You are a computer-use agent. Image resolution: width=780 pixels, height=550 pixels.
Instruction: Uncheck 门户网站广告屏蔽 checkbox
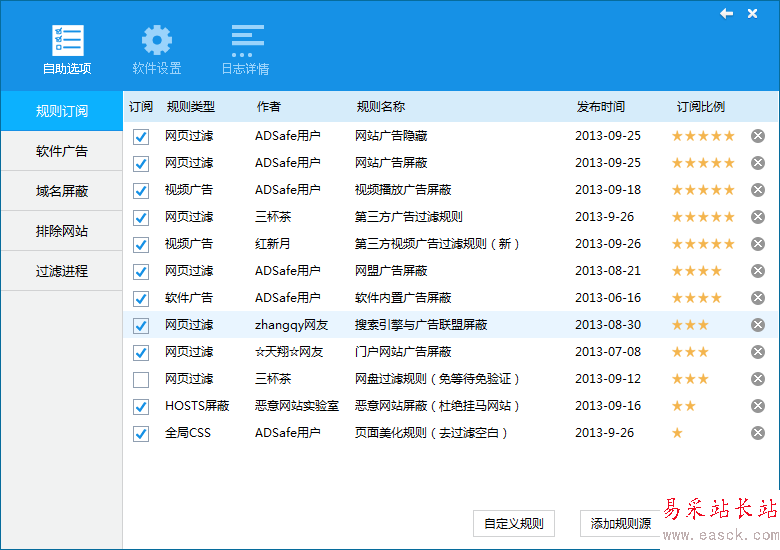pos(141,353)
